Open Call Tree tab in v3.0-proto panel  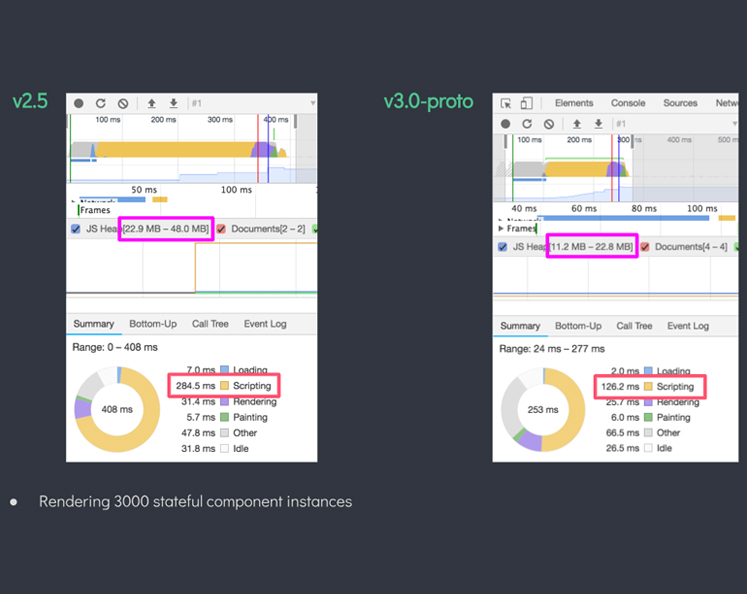tap(634, 326)
